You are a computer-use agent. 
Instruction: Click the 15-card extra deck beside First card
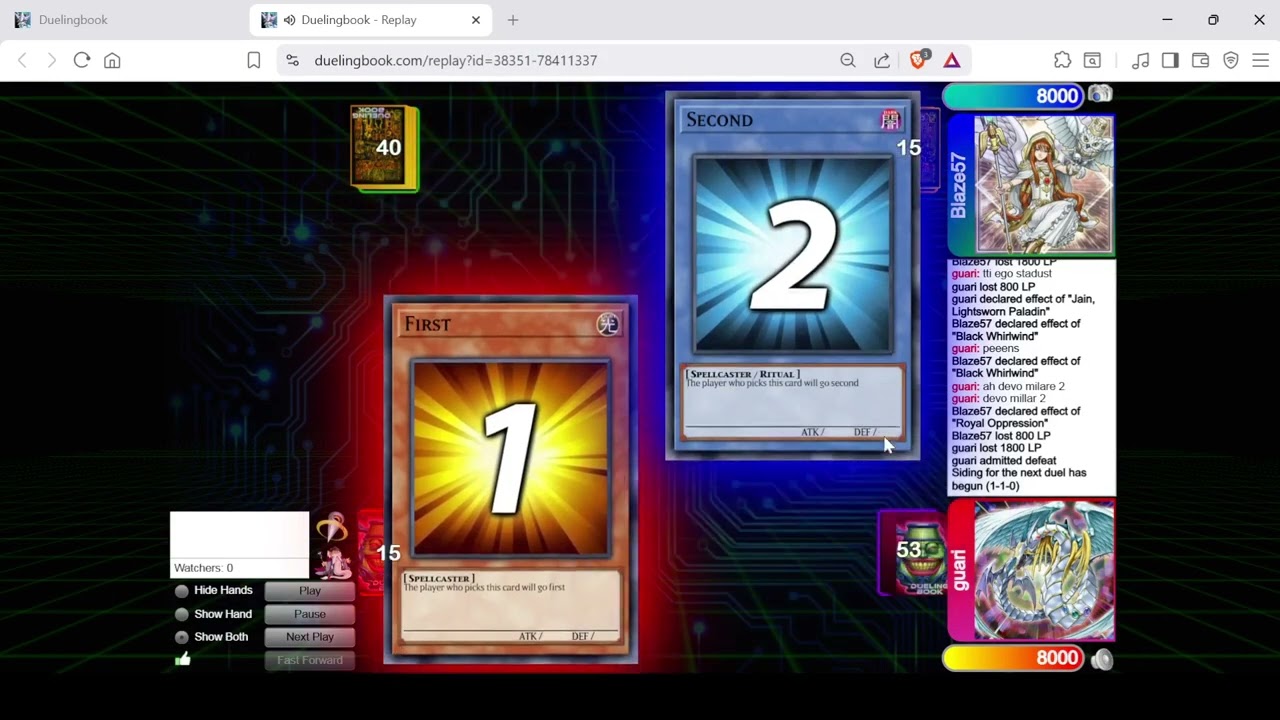pyautogui.click(x=372, y=553)
